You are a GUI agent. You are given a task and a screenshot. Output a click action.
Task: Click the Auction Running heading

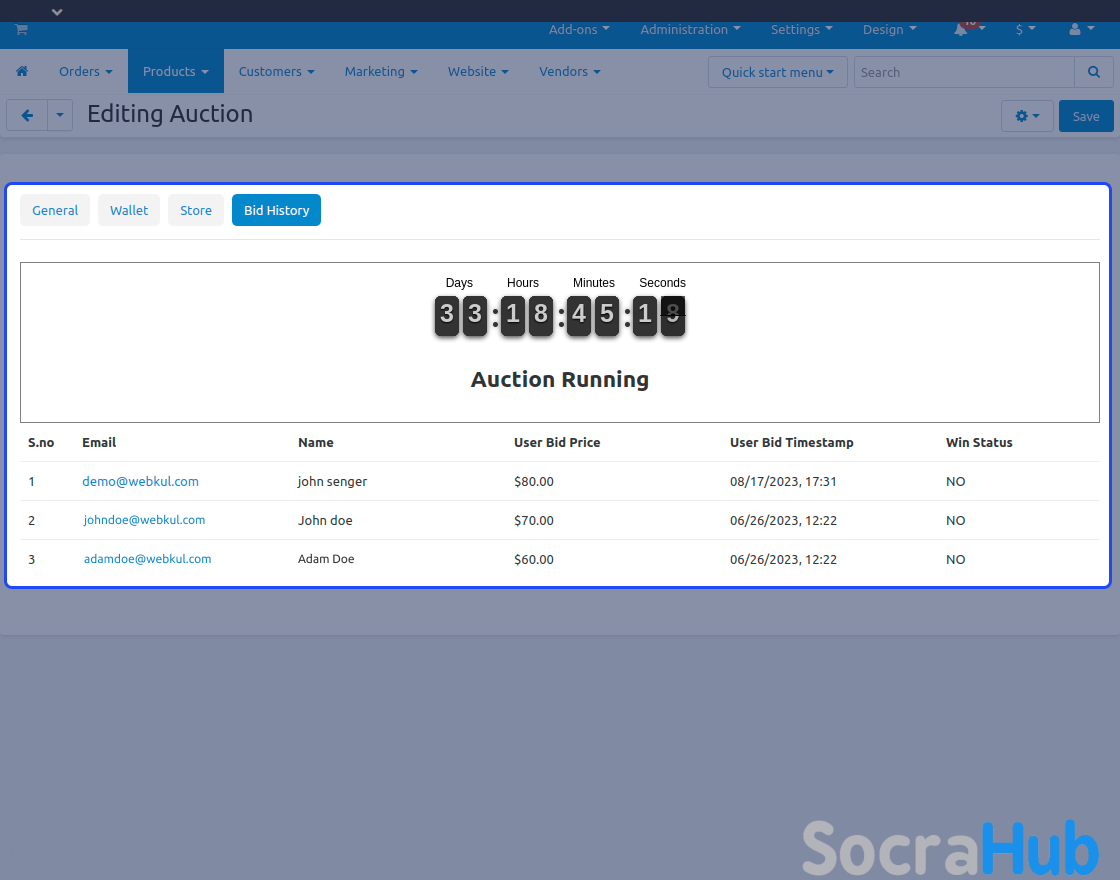click(560, 379)
